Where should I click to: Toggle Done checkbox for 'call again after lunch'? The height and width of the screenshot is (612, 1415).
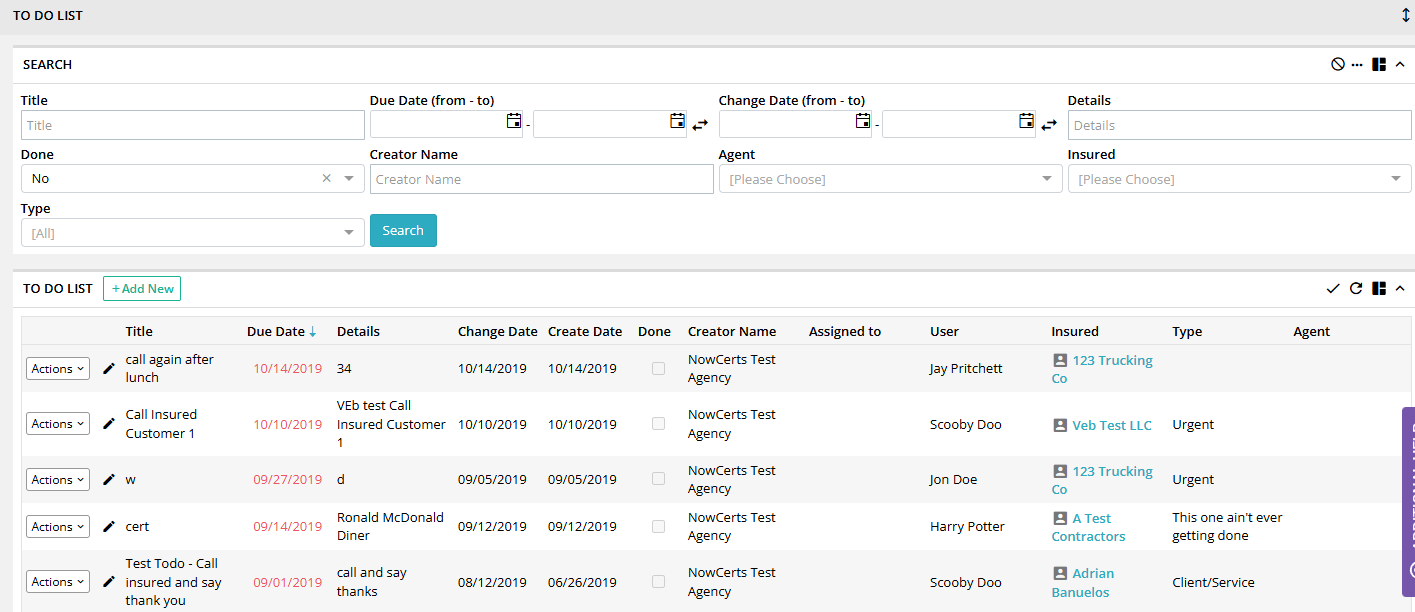coord(658,368)
